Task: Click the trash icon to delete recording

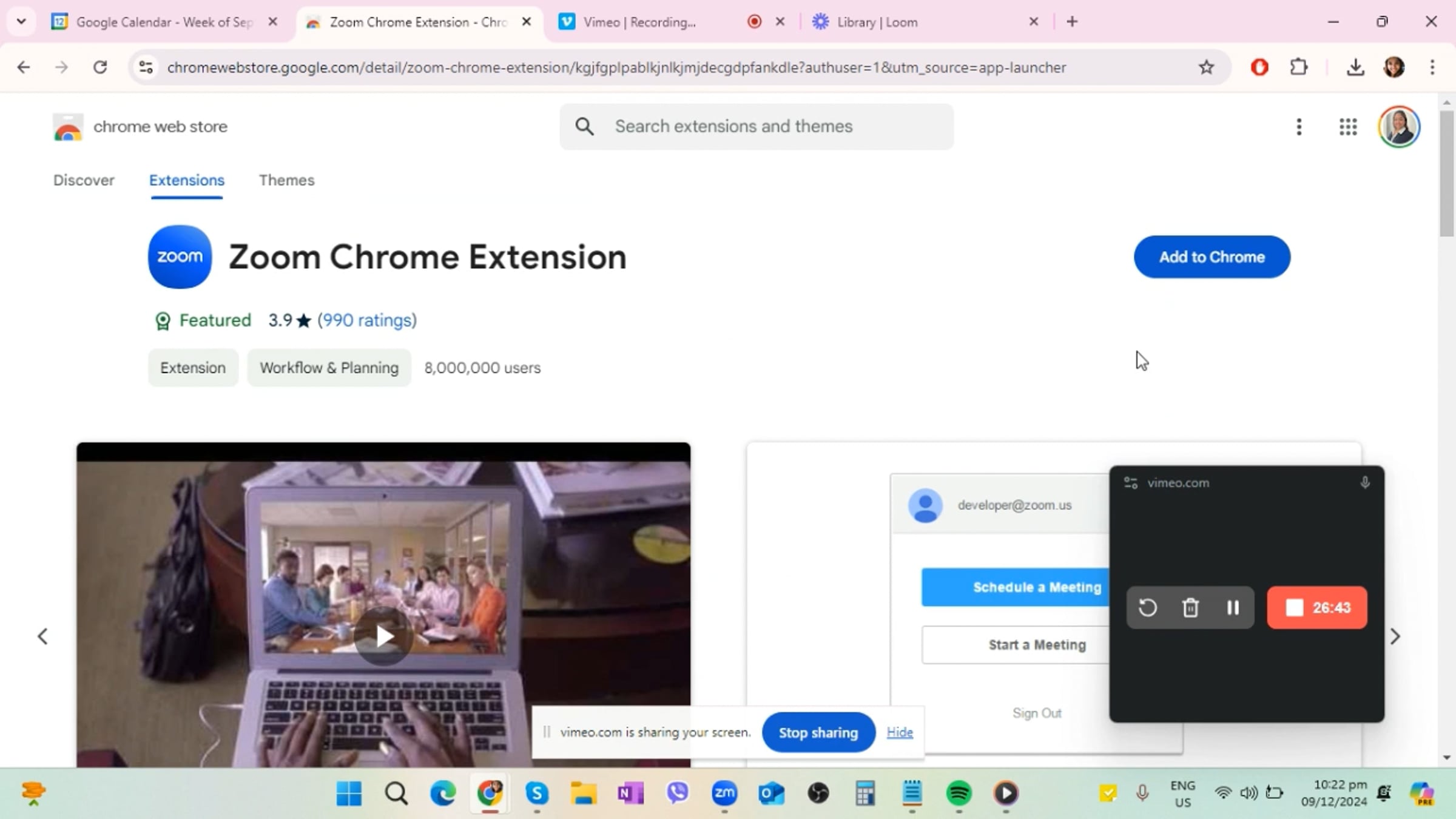Action: 1190,607
